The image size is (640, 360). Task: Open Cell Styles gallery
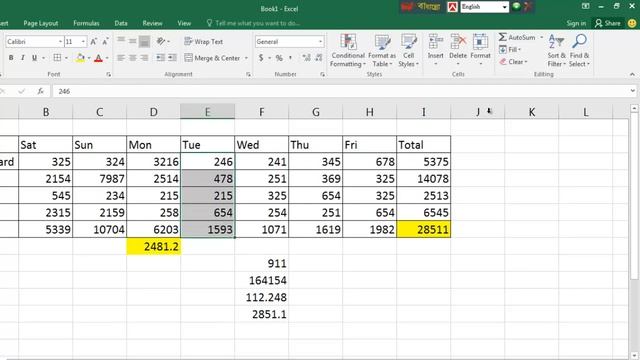click(408, 51)
